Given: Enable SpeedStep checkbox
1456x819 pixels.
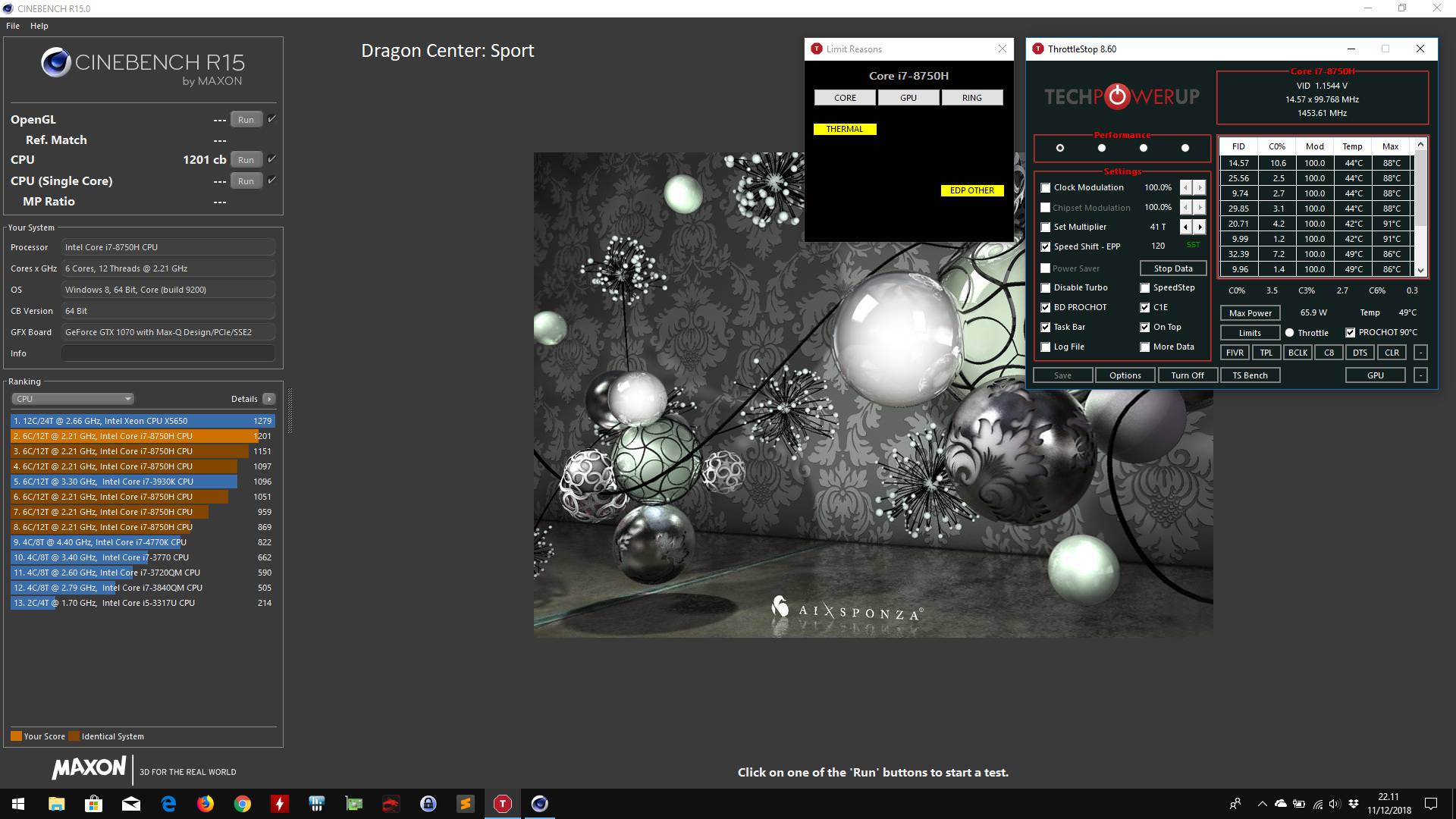Looking at the screenshot, I should [x=1145, y=288].
